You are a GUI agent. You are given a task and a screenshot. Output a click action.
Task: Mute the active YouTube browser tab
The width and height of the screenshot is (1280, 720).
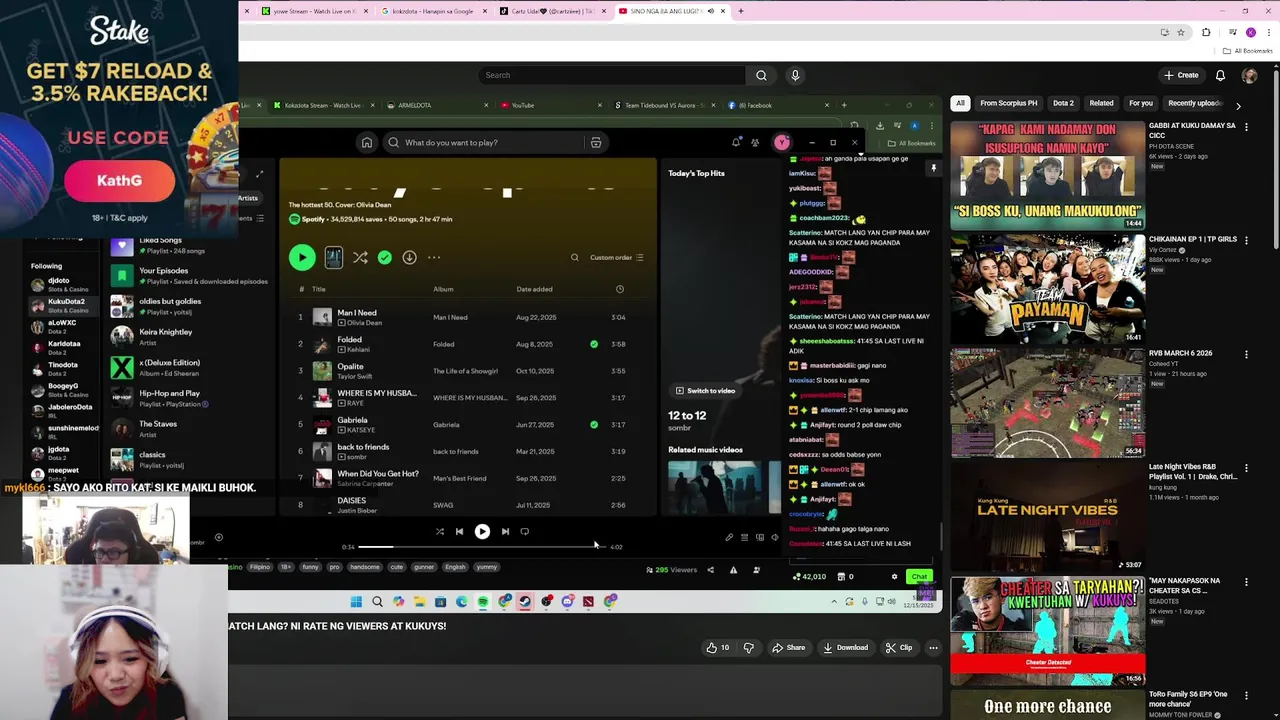pos(710,11)
